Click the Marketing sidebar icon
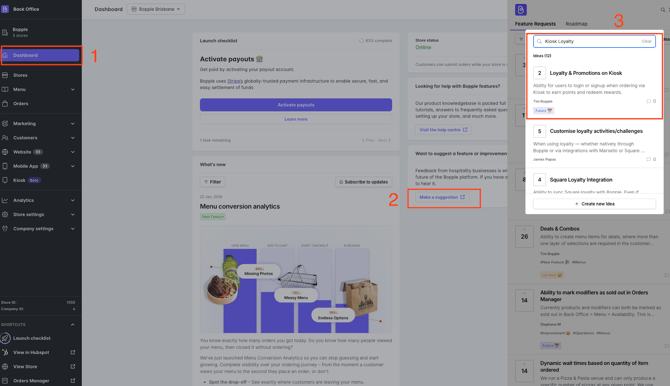670x386 pixels. [x=5, y=124]
